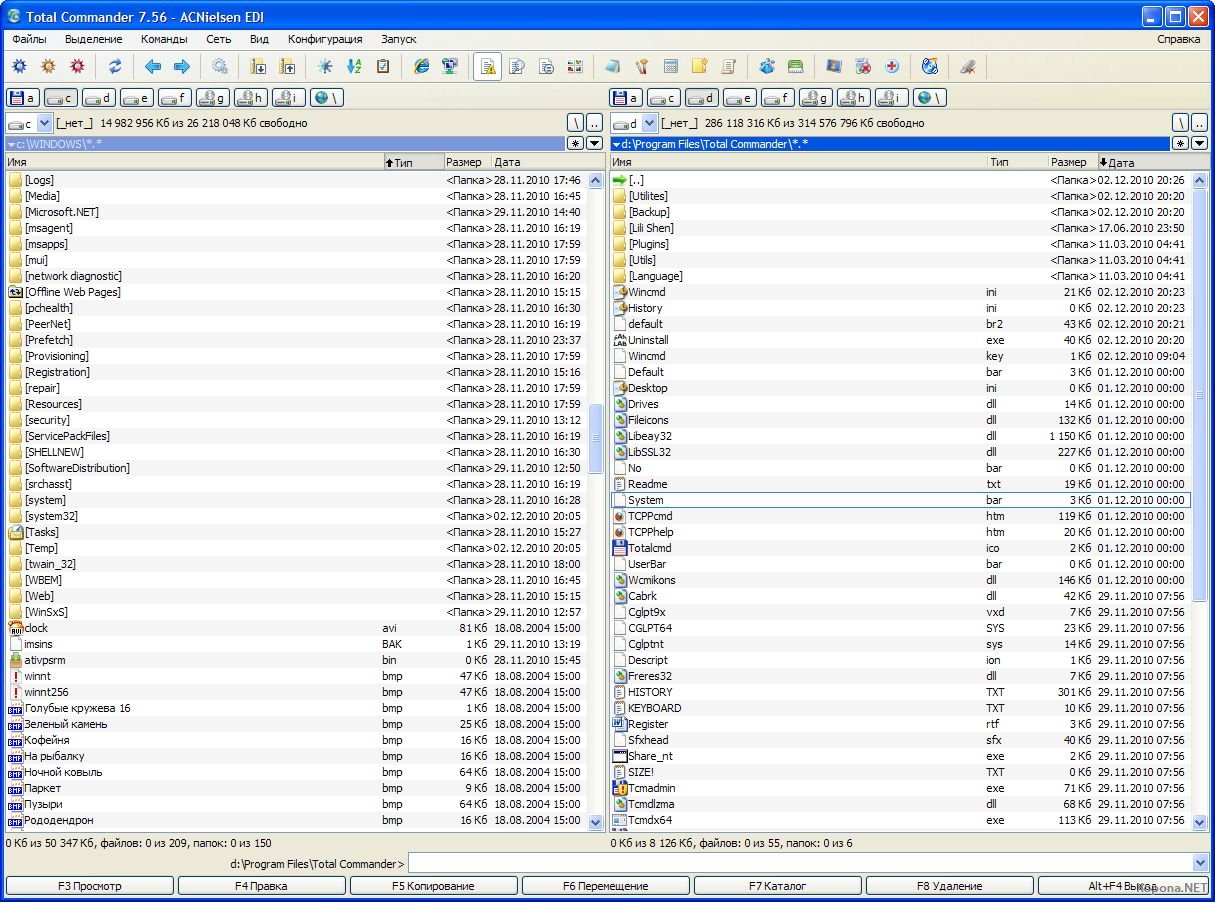Click the refresh panels toolbar icon
This screenshot has height=902, width=1215.
click(x=115, y=67)
